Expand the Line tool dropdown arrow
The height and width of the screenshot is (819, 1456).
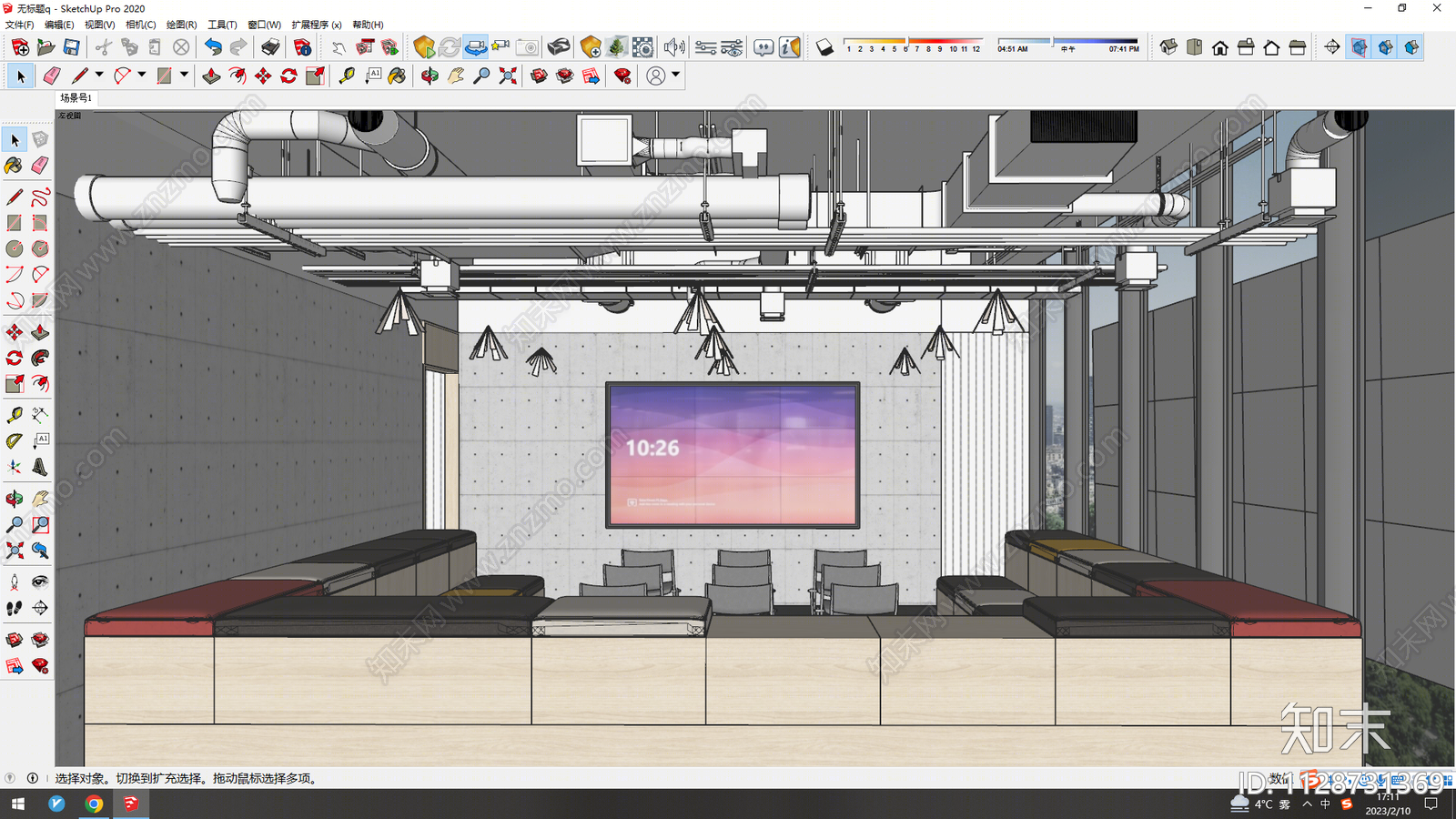pos(99,76)
